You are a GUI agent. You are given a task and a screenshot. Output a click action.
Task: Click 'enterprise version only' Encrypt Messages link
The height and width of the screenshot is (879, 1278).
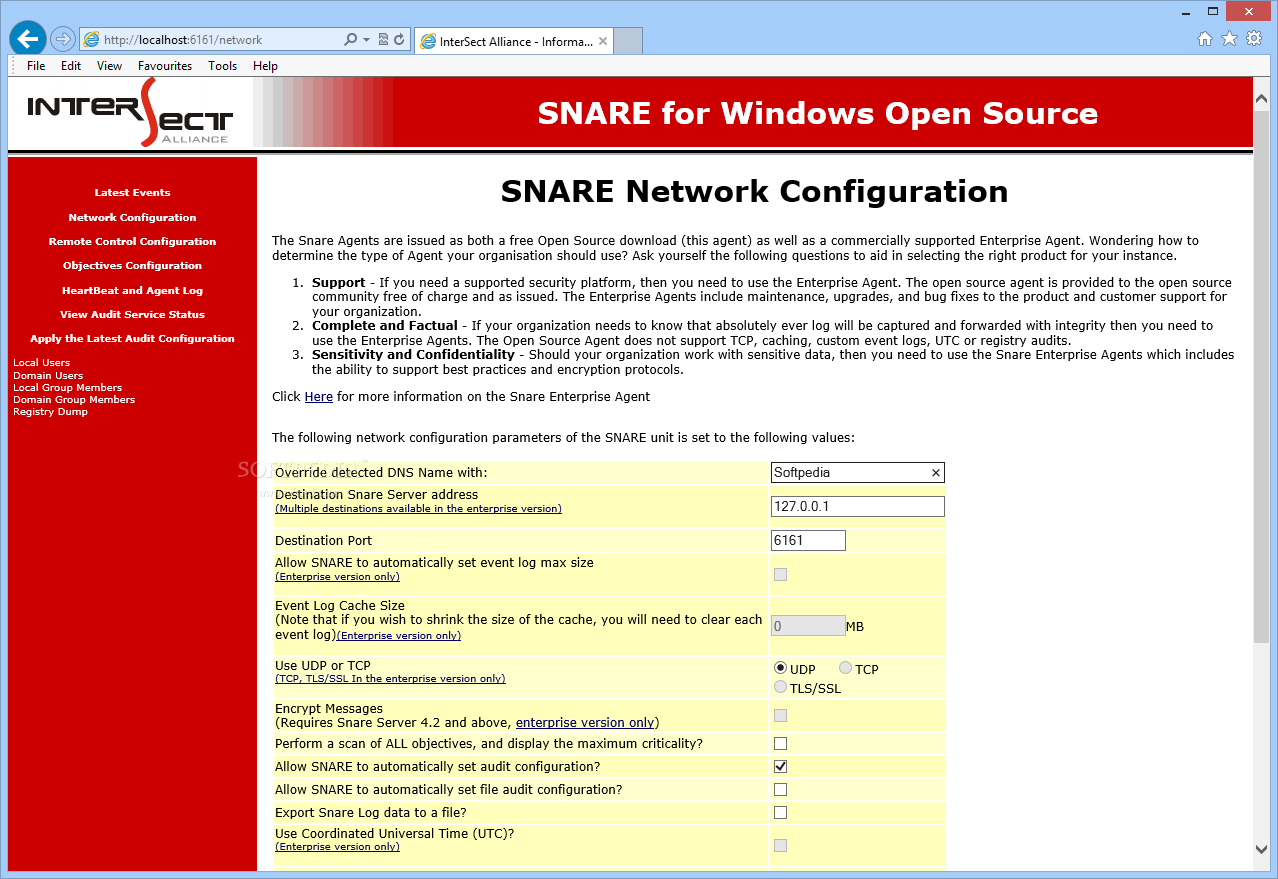[x=585, y=723]
